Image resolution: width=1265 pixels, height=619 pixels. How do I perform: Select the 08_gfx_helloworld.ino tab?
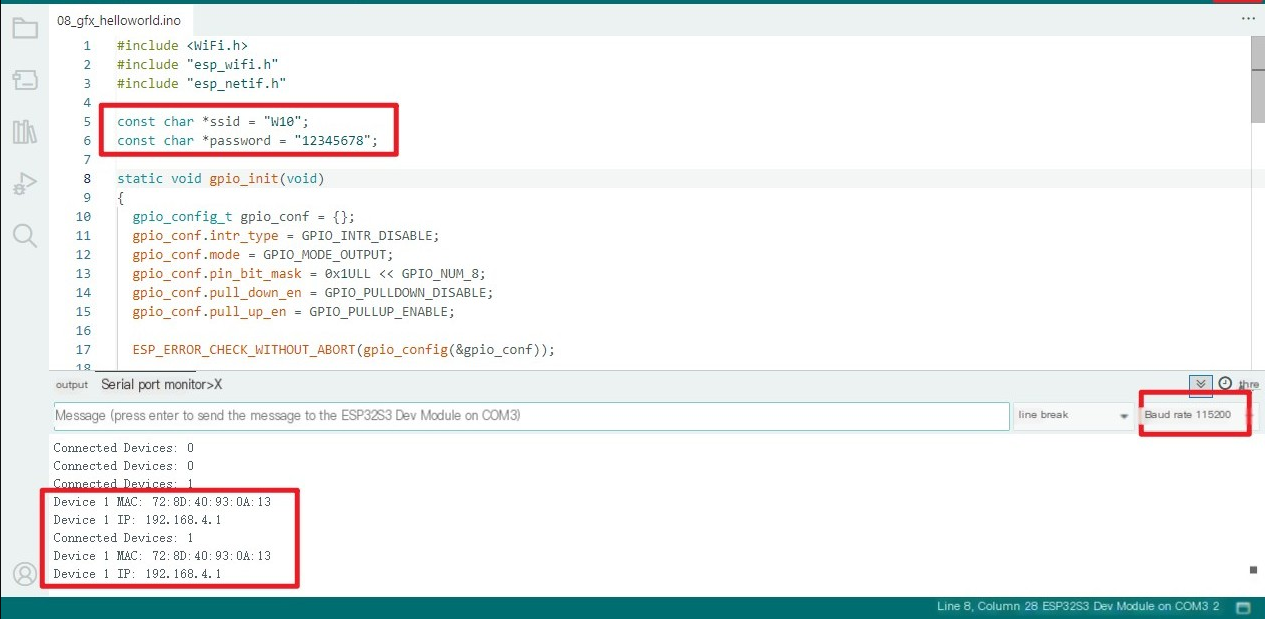coord(105,20)
